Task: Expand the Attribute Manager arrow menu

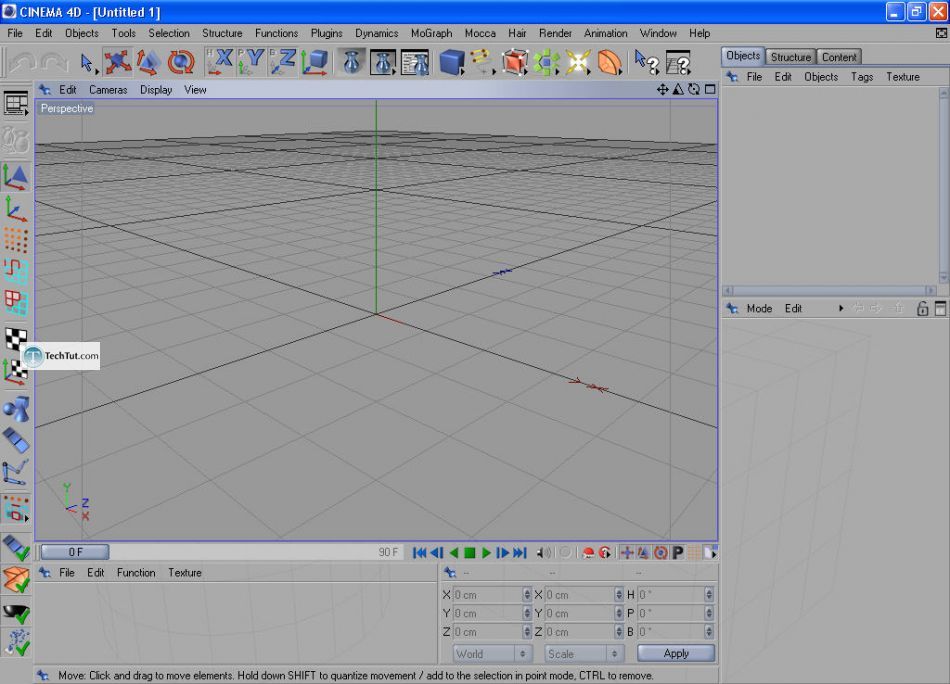Action: [x=841, y=308]
